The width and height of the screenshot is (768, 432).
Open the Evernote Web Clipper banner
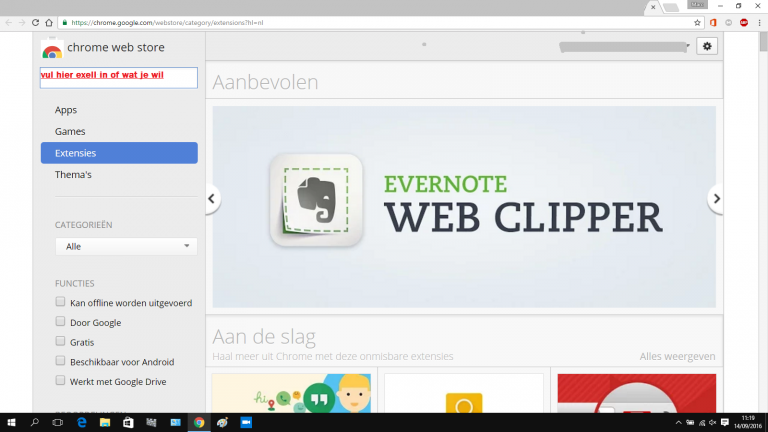(464, 207)
